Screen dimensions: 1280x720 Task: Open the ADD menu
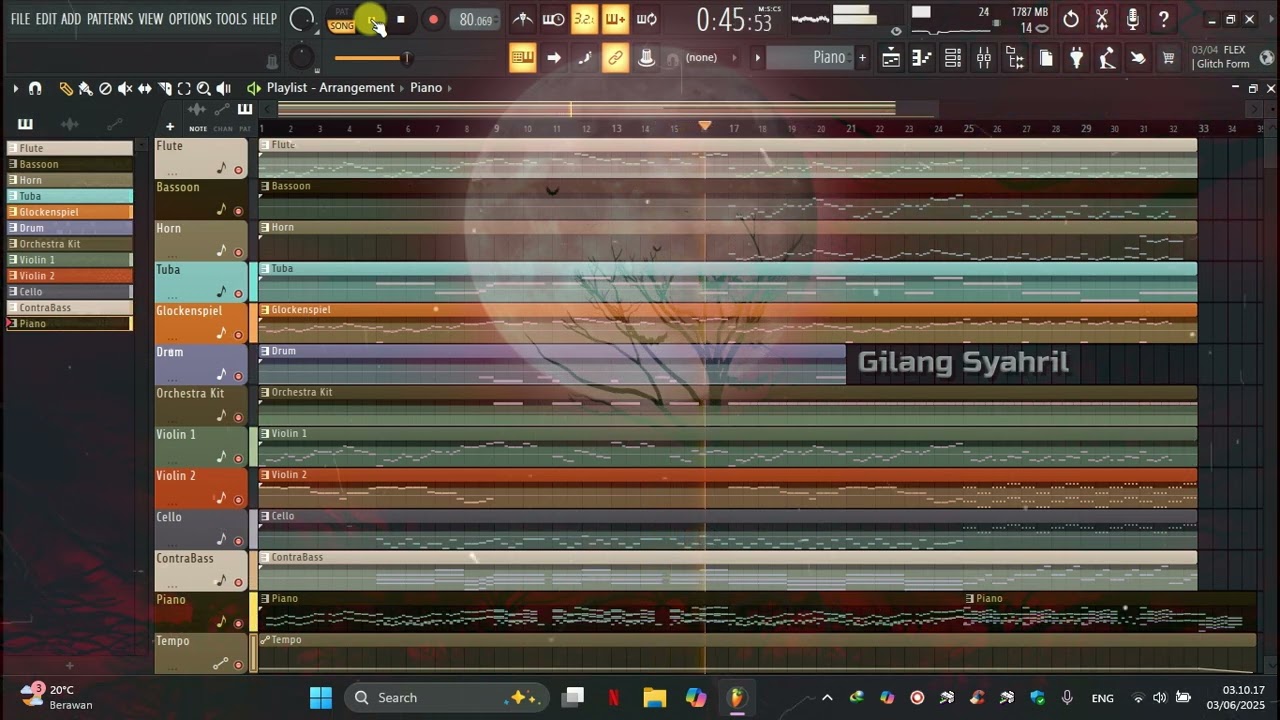point(71,19)
